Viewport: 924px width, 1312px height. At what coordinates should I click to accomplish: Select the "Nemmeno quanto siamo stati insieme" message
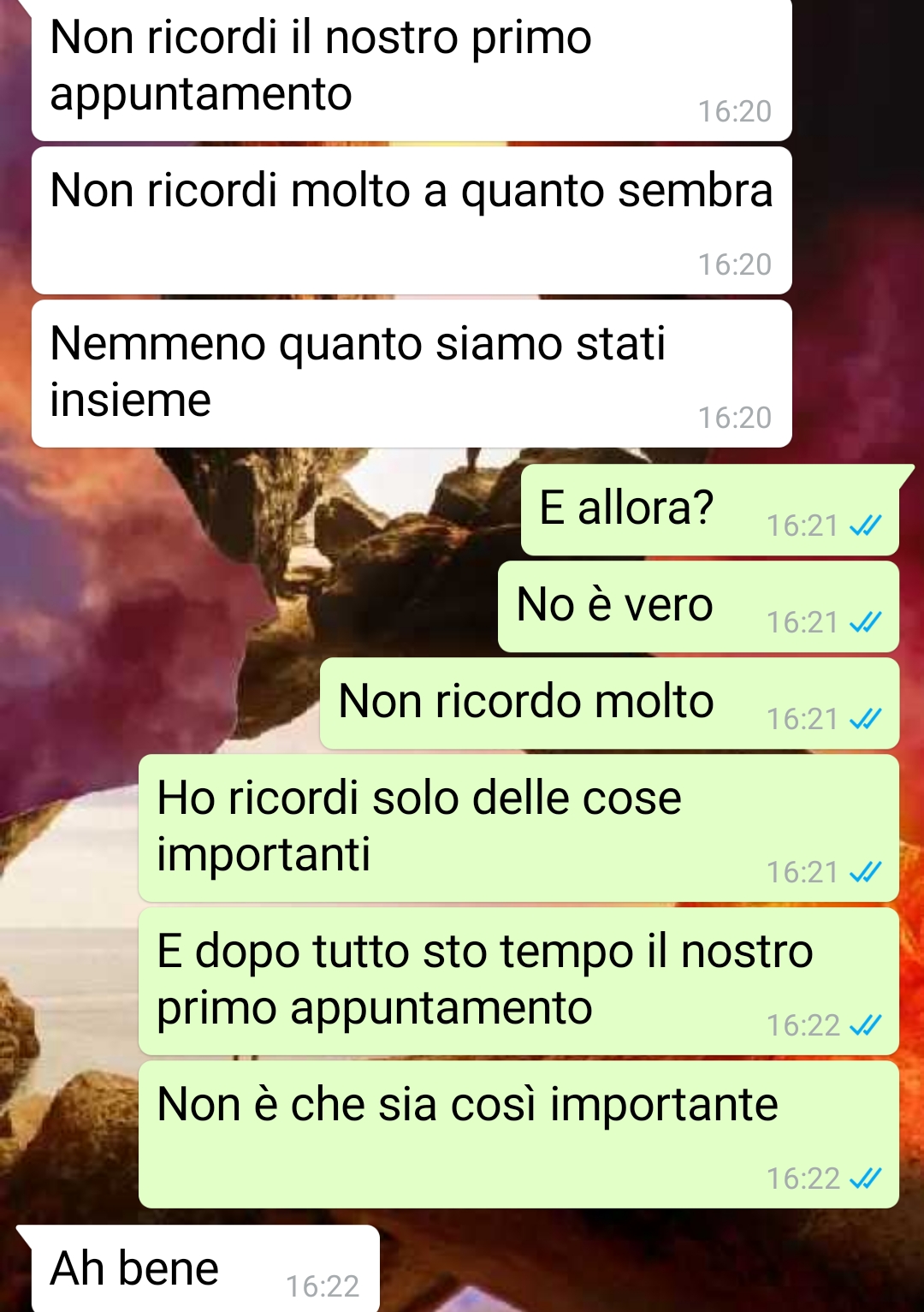click(x=412, y=373)
